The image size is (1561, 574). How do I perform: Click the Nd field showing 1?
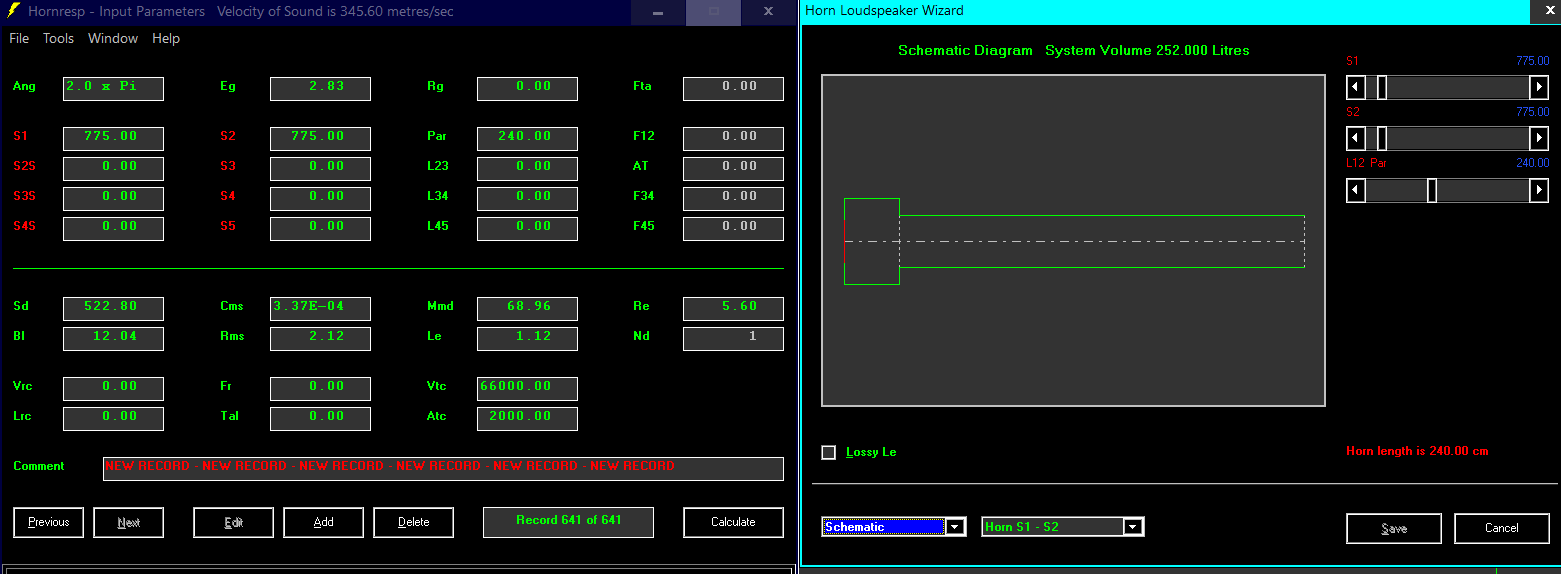tap(733, 338)
